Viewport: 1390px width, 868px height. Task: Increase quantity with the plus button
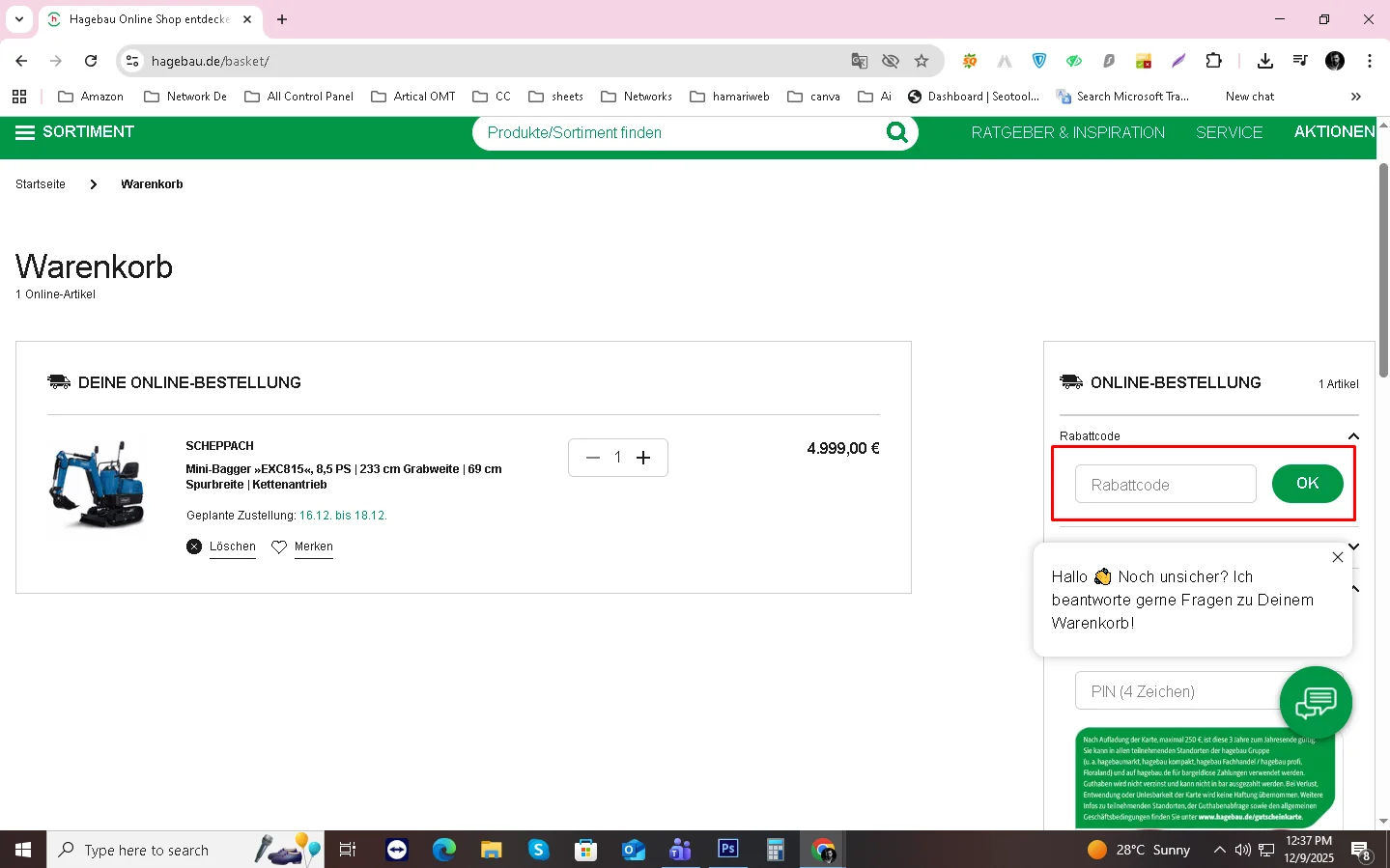pyautogui.click(x=643, y=458)
